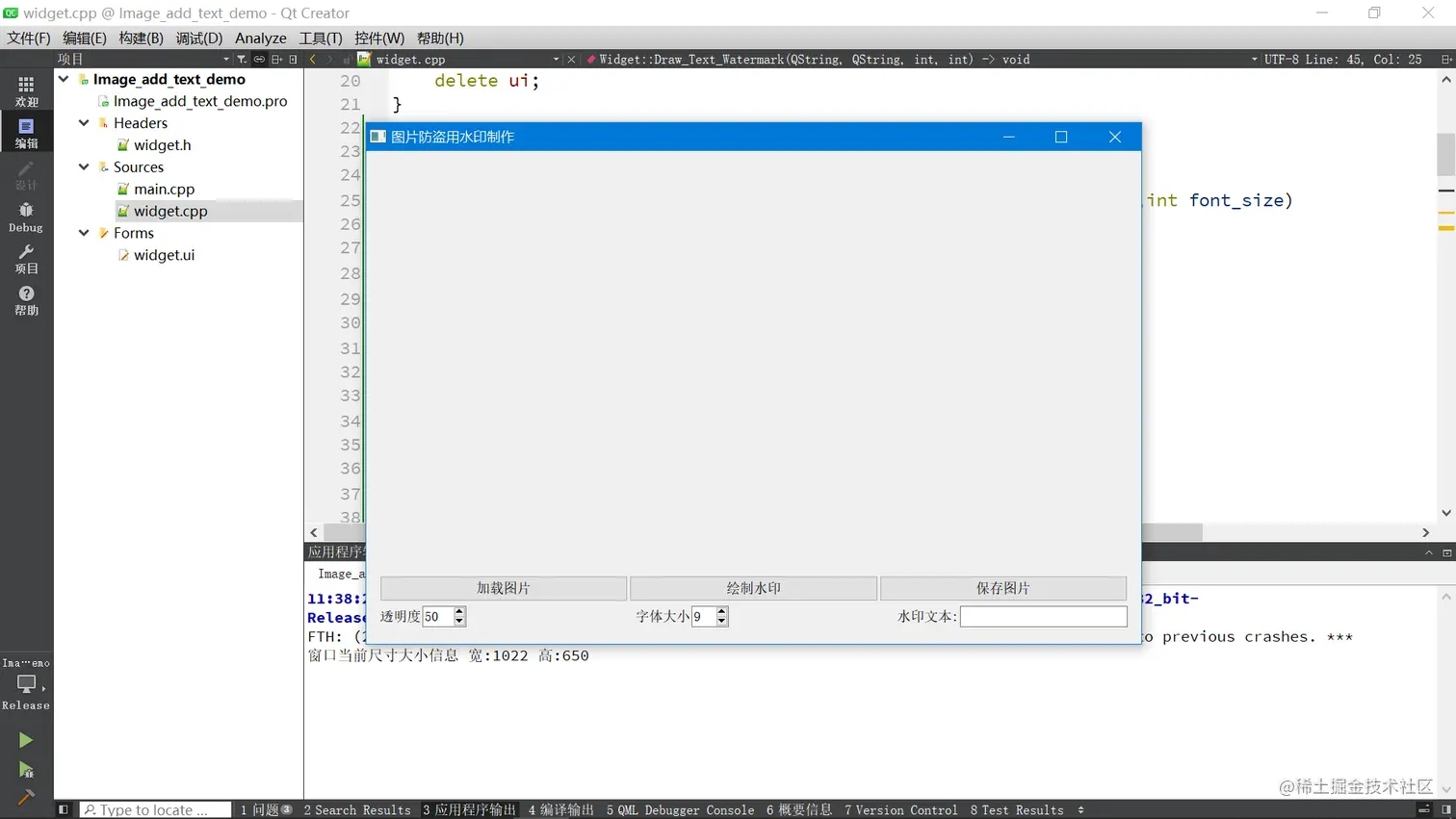Open 8 Test Results pane

click(1017, 810)
